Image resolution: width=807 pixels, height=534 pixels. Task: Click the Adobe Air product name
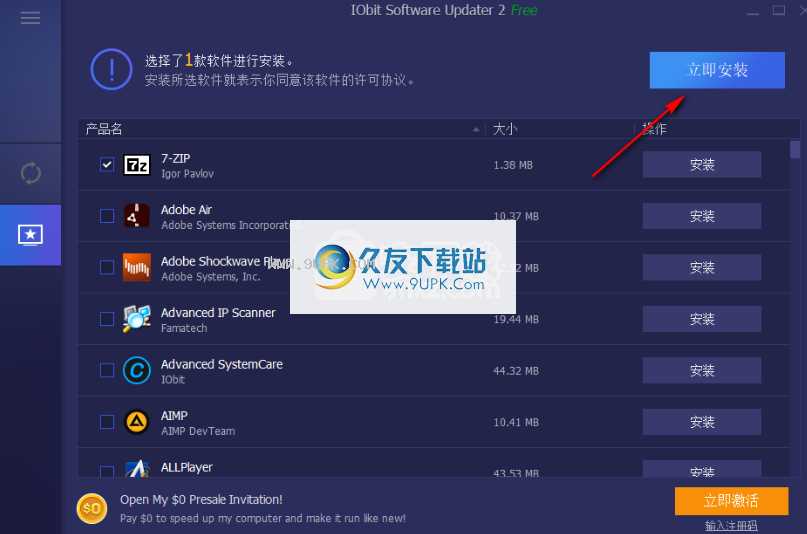186,210
